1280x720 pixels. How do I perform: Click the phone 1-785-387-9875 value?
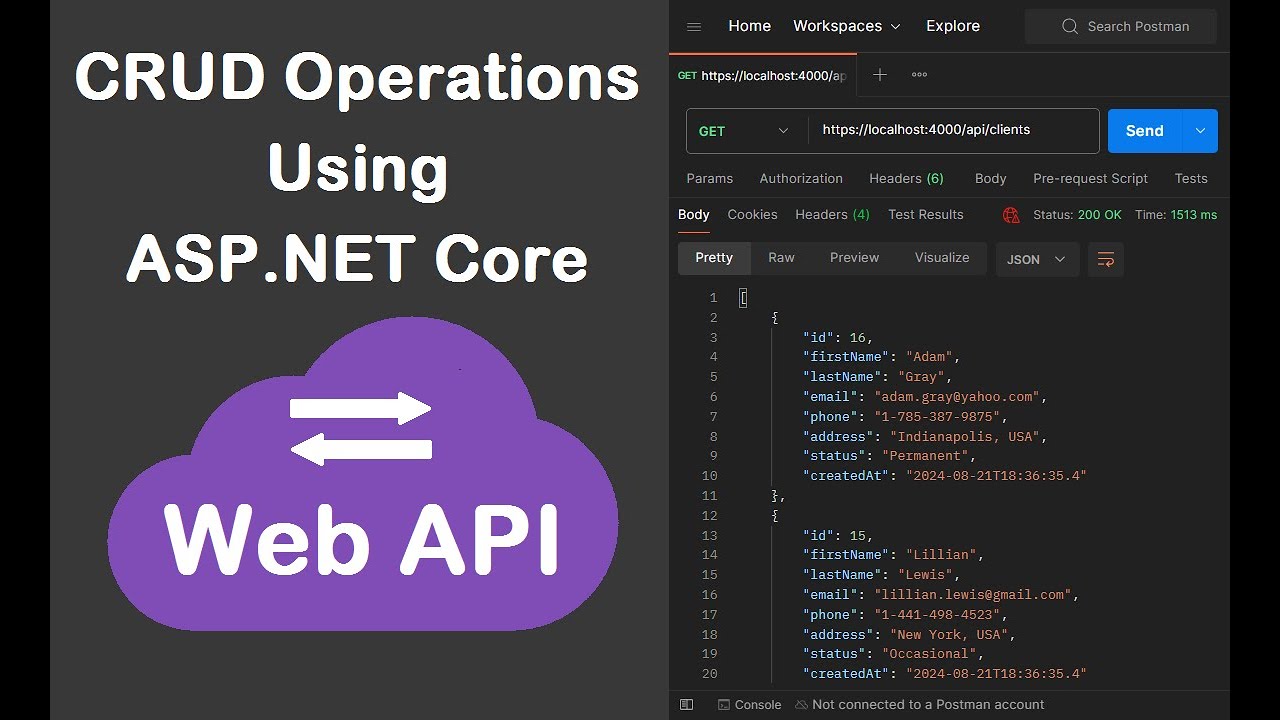937,417
